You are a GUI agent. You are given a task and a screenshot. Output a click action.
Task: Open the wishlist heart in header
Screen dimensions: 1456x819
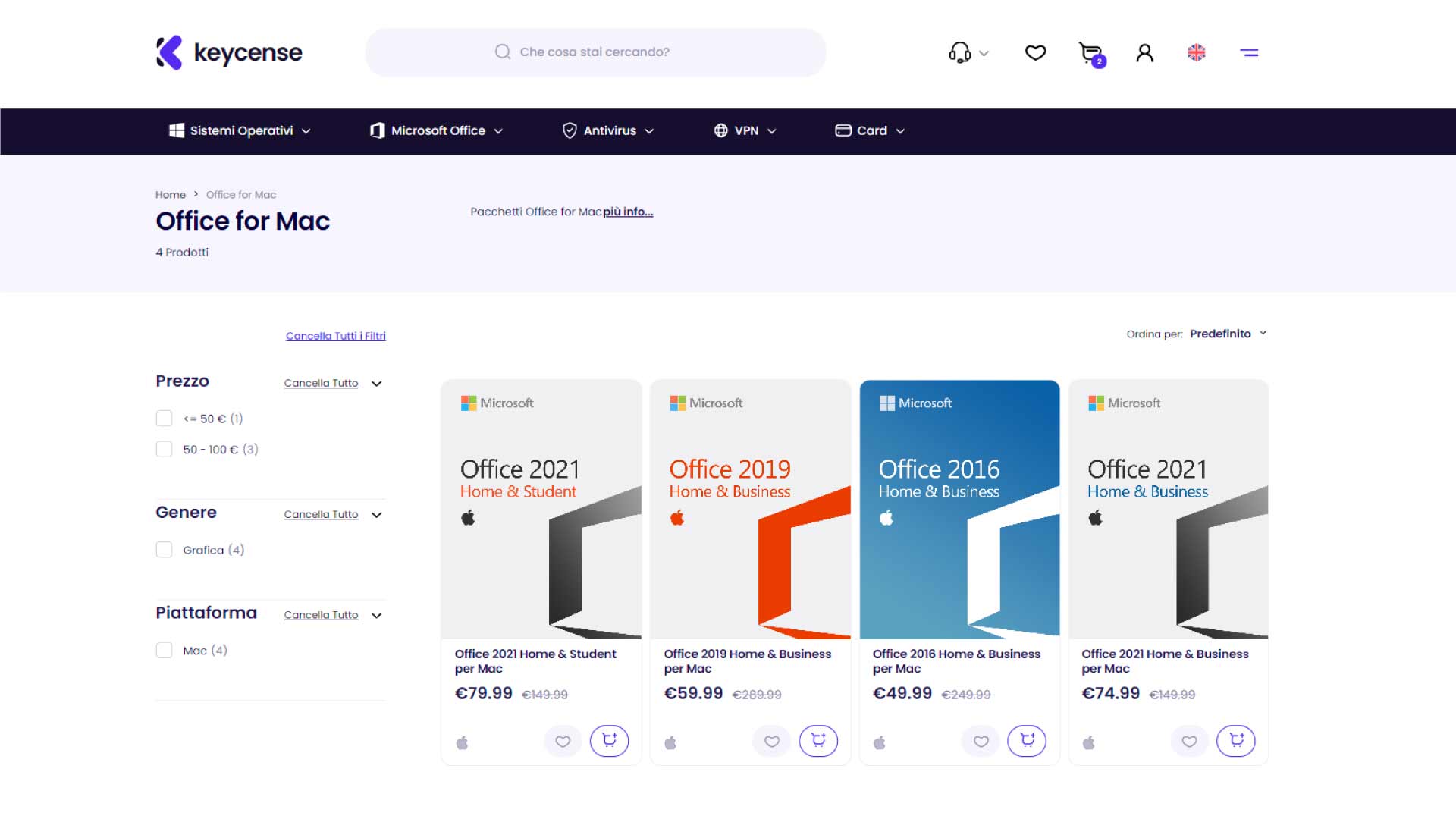click(x=1035, y=53)
